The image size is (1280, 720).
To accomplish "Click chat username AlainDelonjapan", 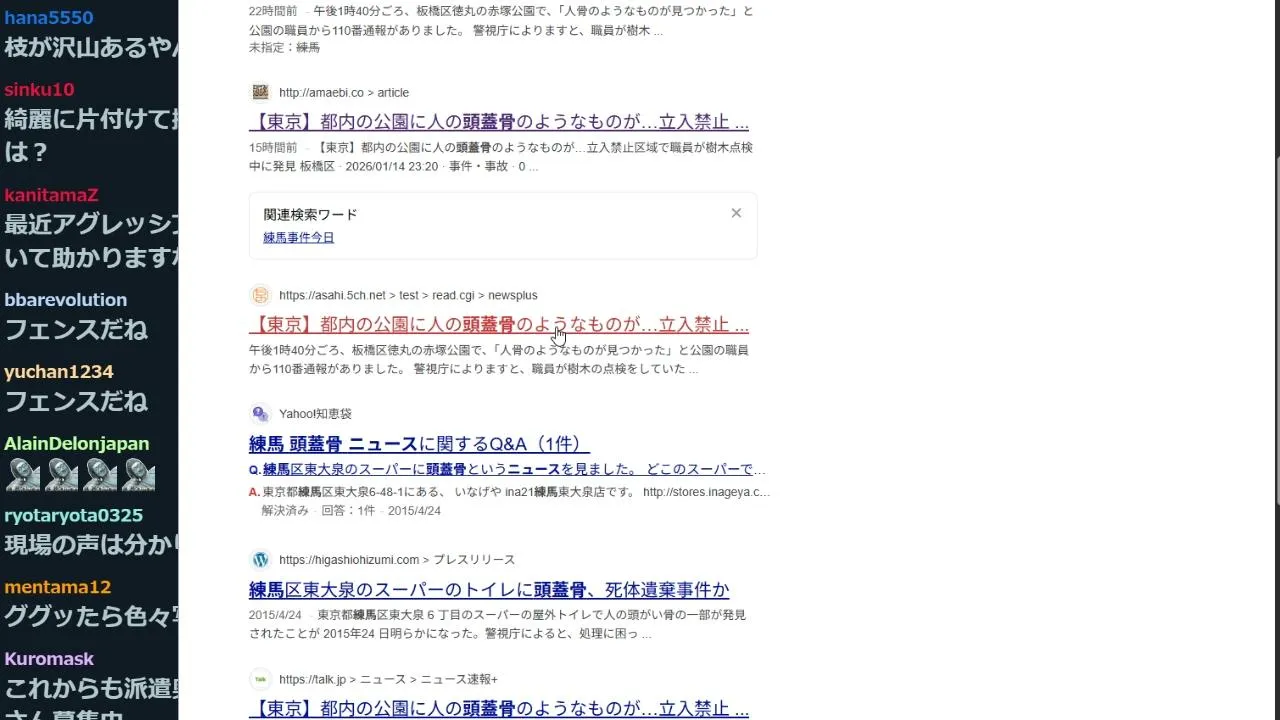I will click(77, 444).
